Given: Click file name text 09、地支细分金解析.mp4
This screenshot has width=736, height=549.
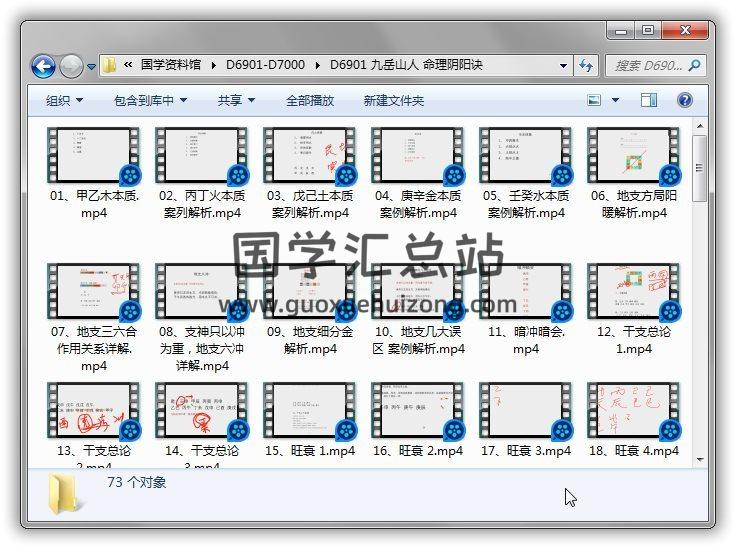Looking at the screenshot, I should click(x=310, y=340).
